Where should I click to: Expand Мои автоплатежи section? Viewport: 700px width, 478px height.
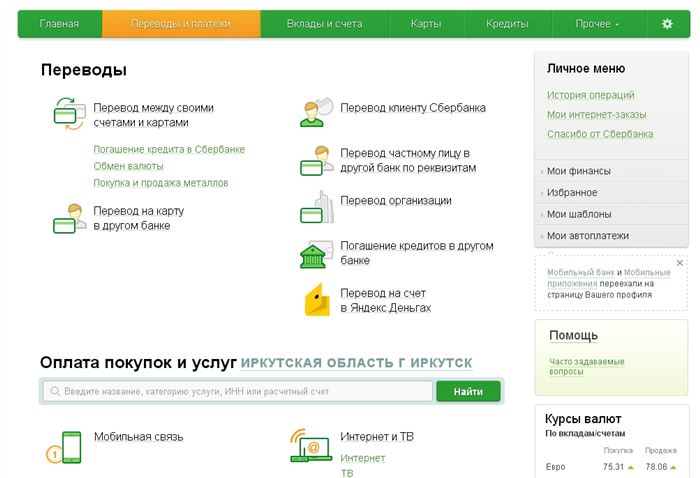[611, 236]
